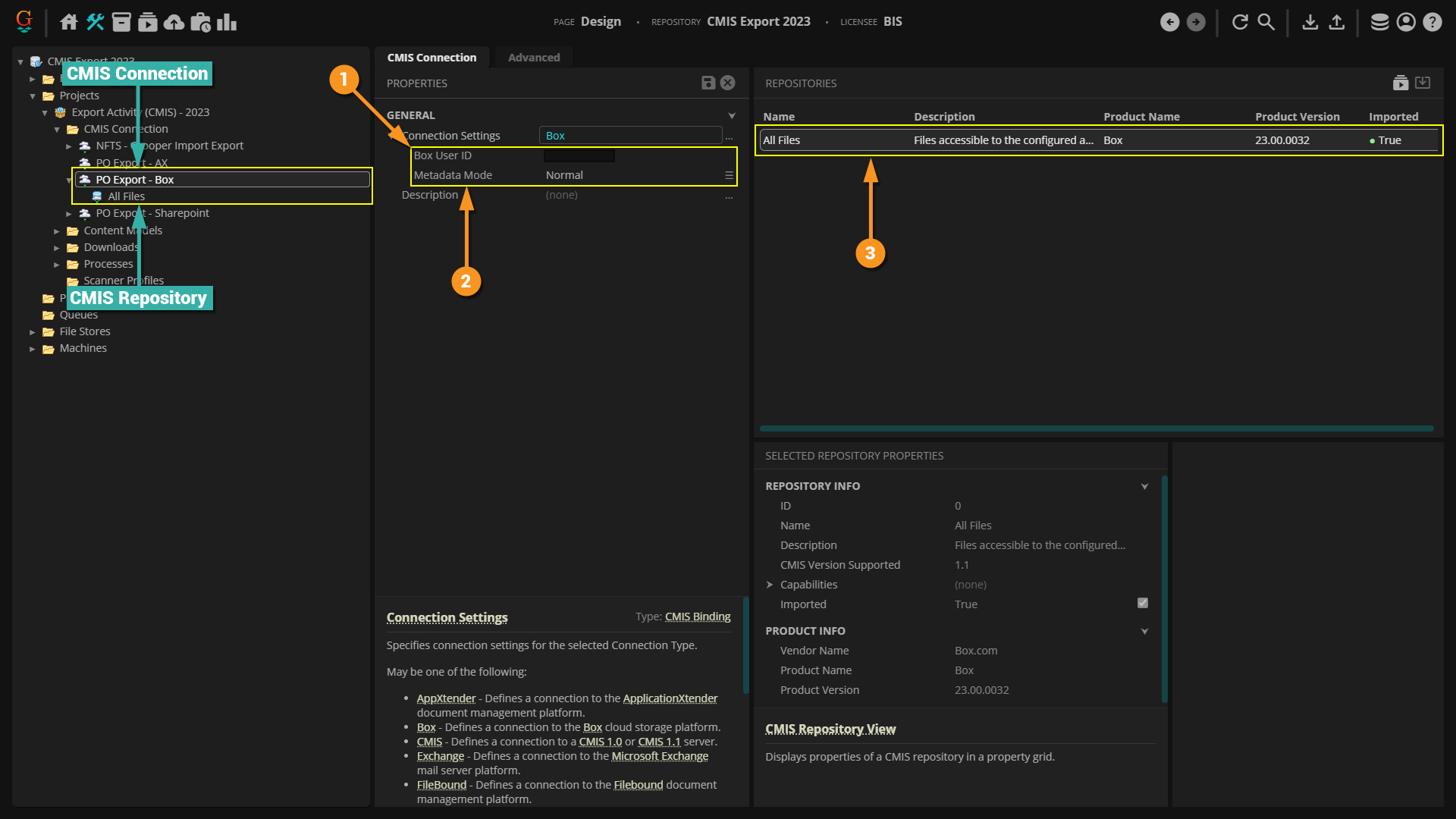This screenshot has height=819, width=1456.
Task: Open the search magnifier icon
Action: point(1266,22)
